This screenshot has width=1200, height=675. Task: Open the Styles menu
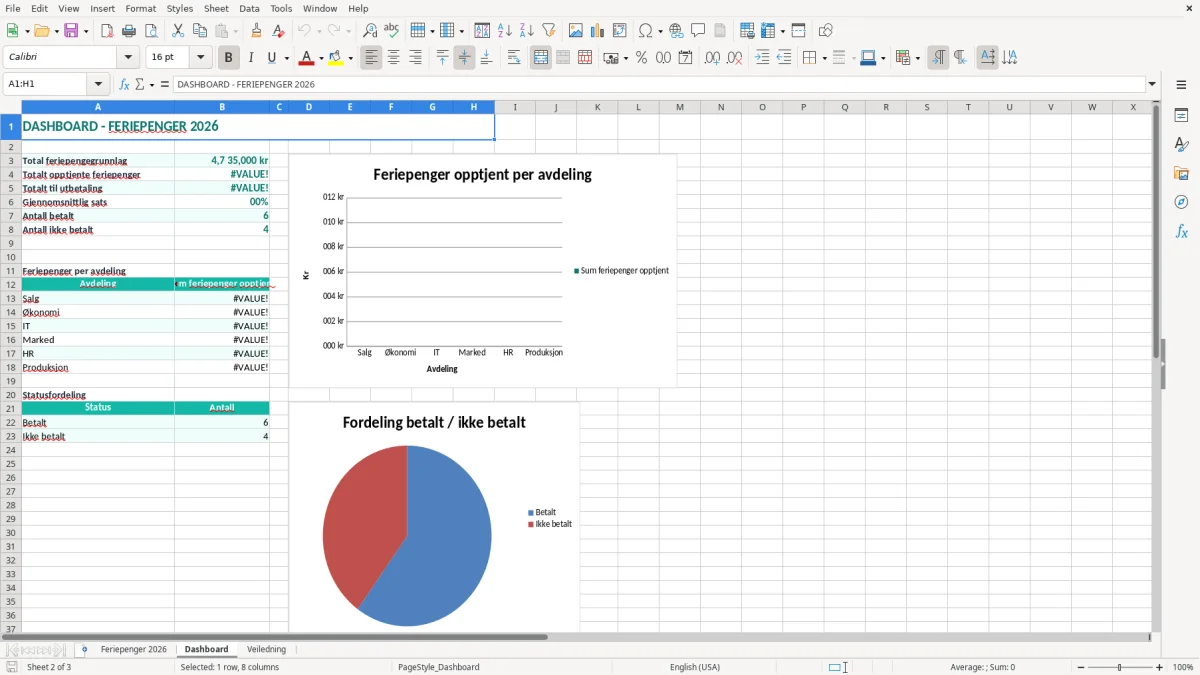(x=180, y=8)
